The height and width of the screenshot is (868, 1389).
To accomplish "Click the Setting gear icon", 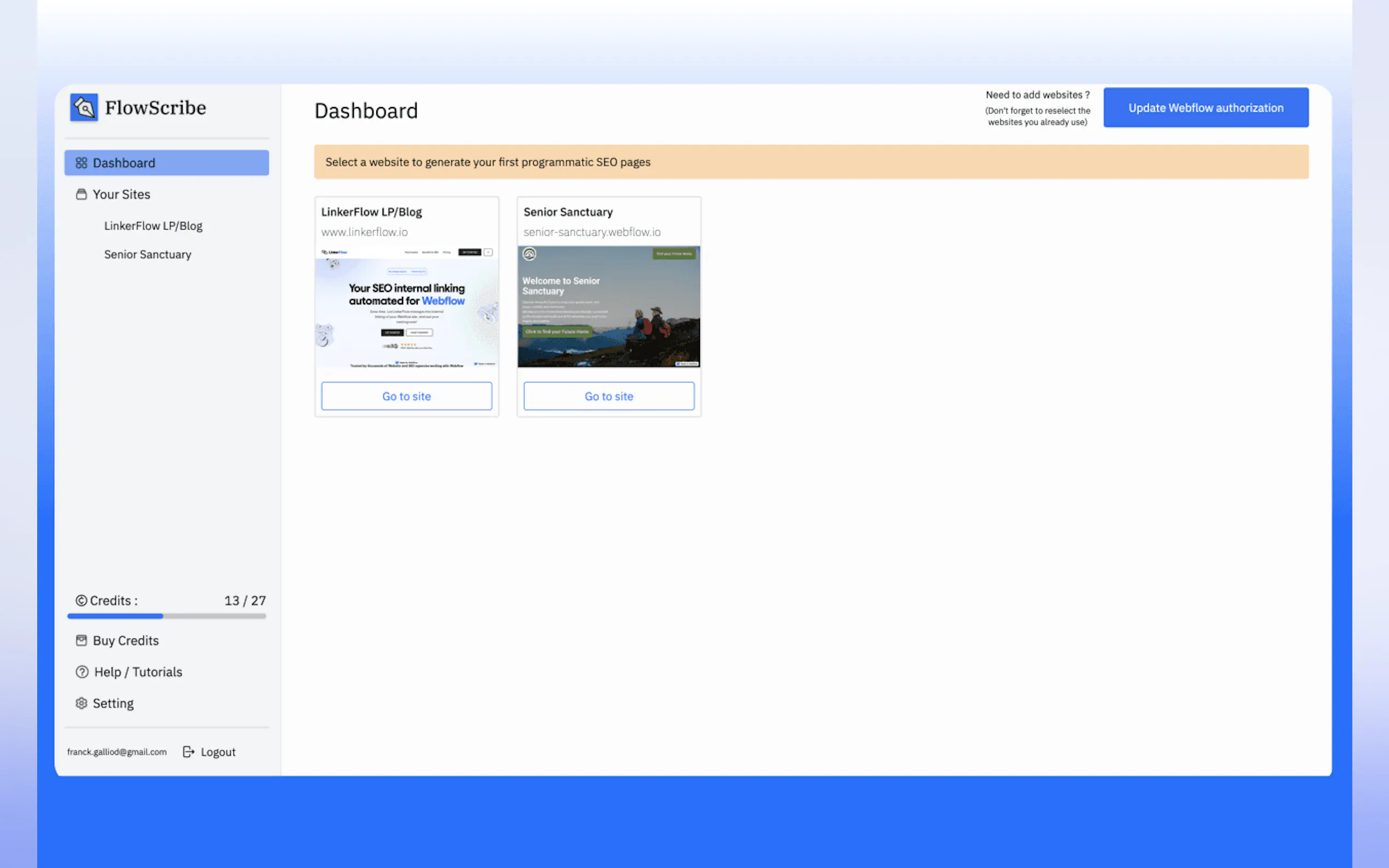I will 81,703.
